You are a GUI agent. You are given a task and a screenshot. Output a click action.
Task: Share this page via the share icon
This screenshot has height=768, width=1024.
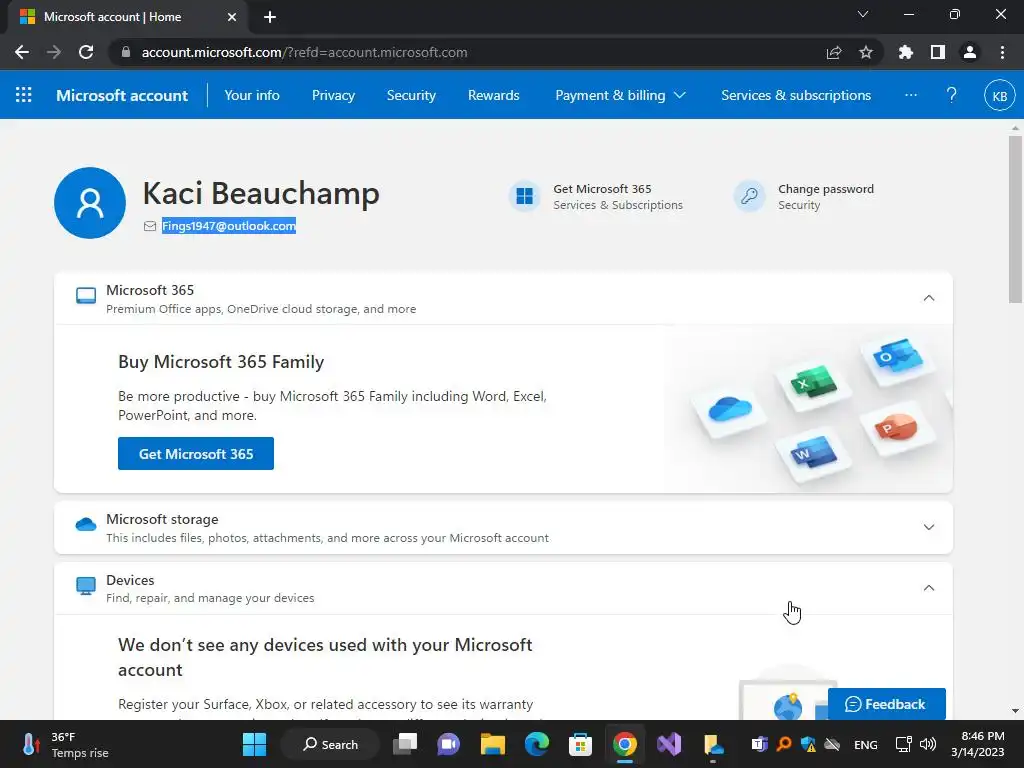tap(834, 52)
